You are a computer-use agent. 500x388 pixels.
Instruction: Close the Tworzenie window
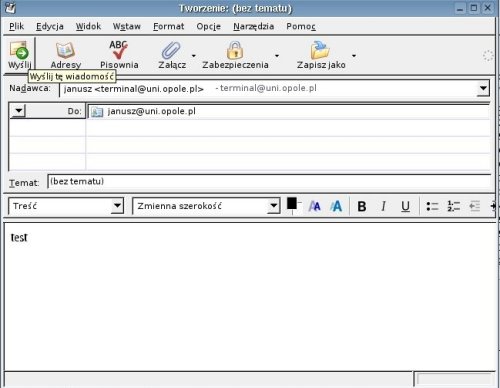(x=487, y=8)
